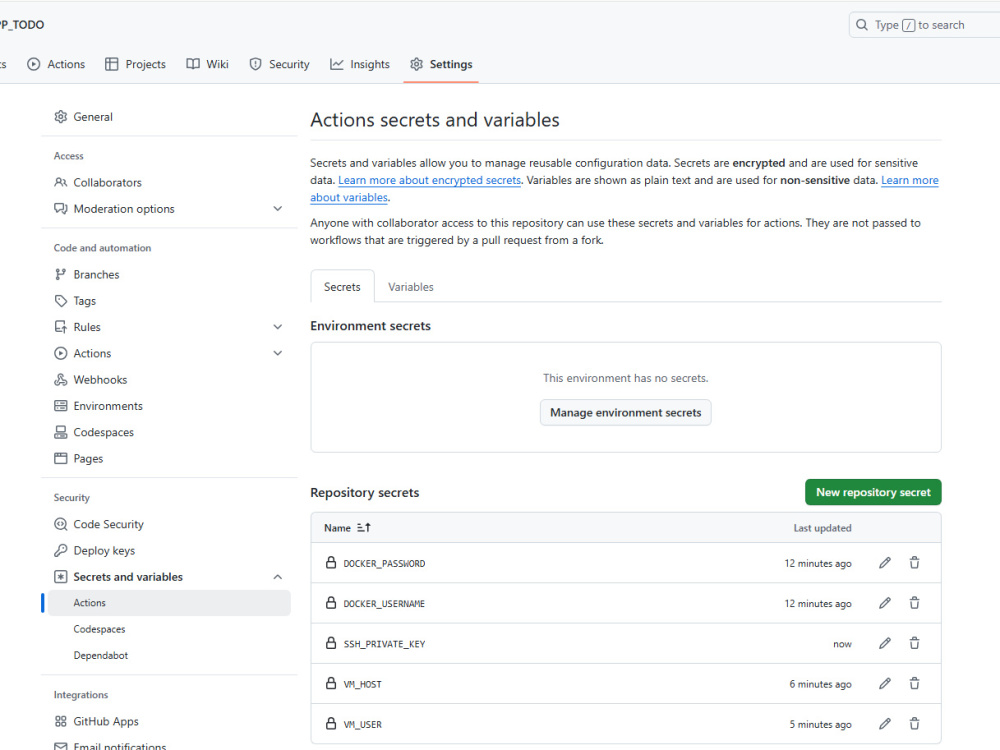This screenshot has height=750, width=1000.
Task: Expand the sidebar Actions submenu chevron
Action: (277, 353)
